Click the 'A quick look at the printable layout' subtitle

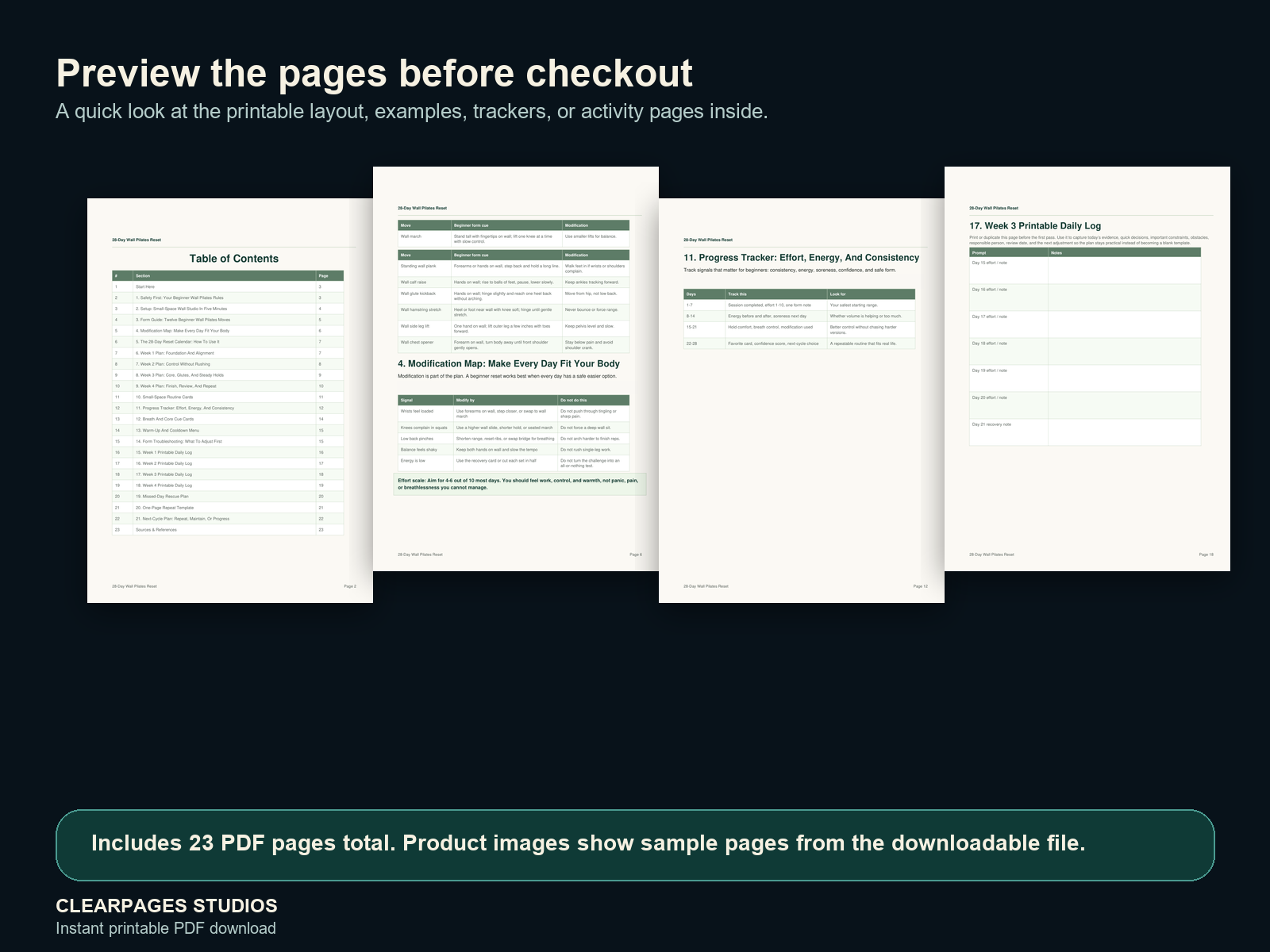(412, 111)
